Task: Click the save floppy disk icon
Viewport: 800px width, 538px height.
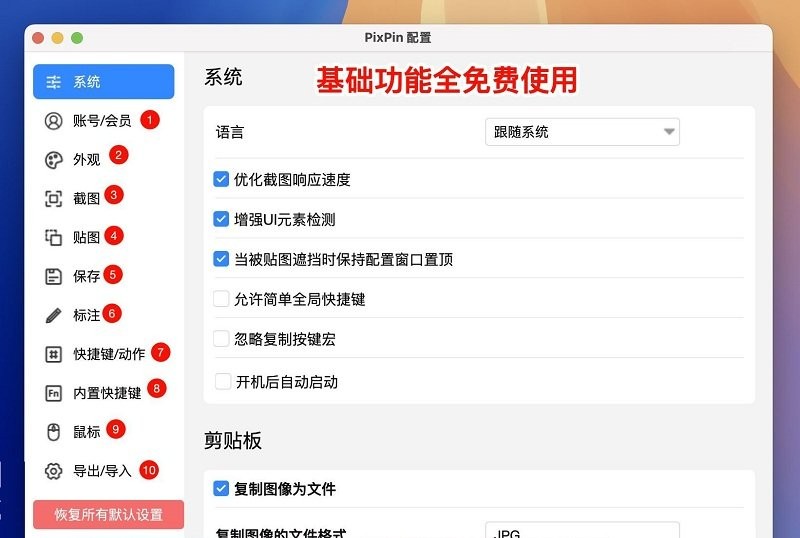Action: click(x=54, y=276)
